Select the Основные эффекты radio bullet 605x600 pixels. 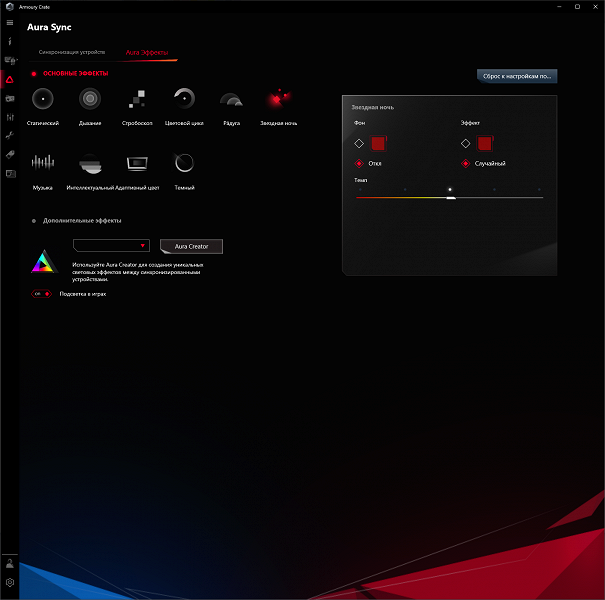tap(34, 74)
